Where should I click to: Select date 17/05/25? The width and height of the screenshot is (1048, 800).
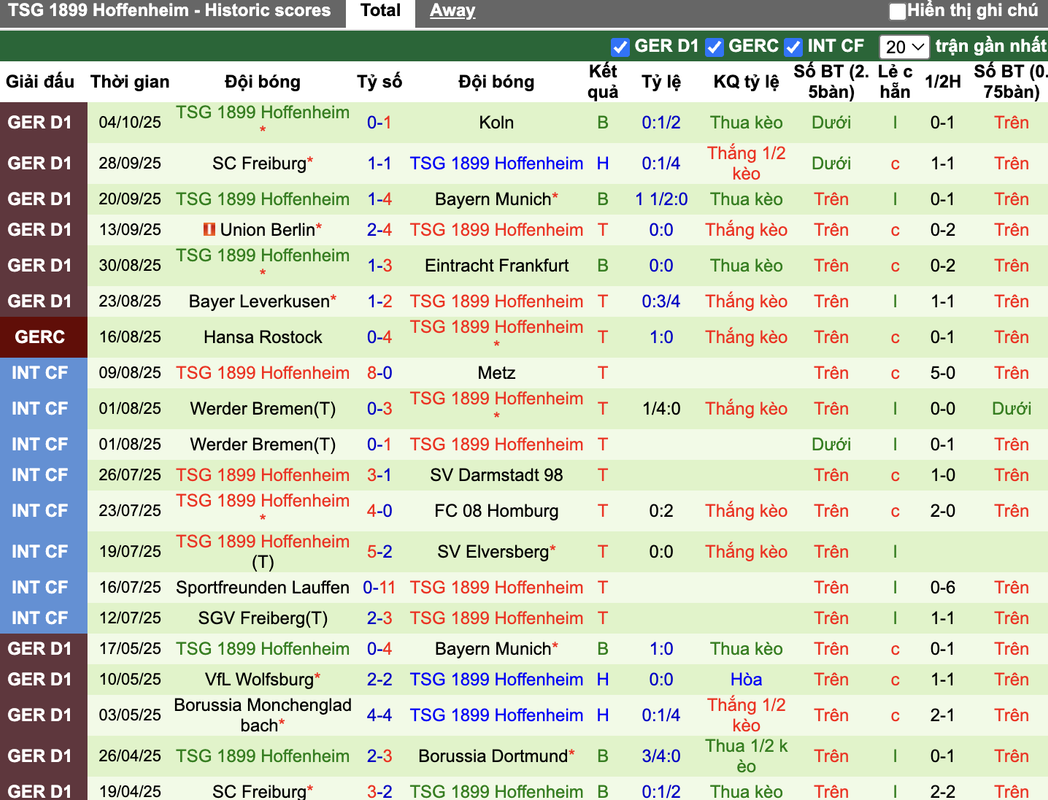coord(130,649)
